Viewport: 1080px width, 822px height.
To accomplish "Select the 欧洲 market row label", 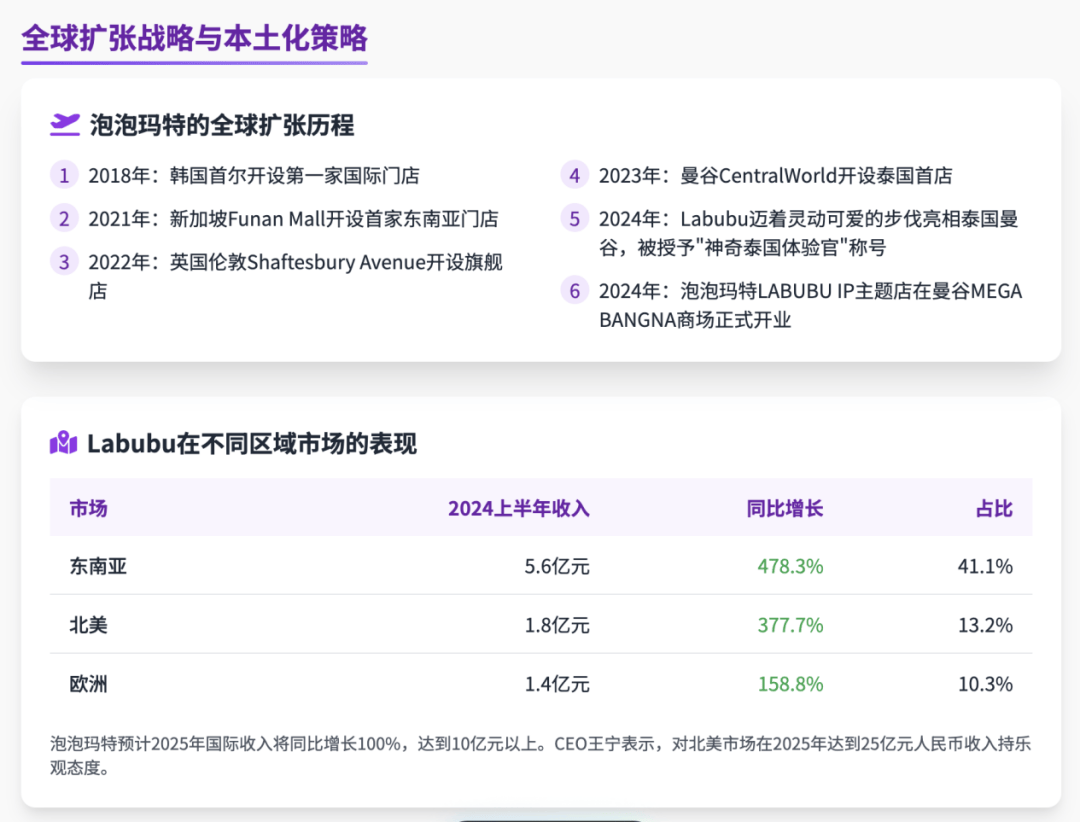I will tap(88, 684).
